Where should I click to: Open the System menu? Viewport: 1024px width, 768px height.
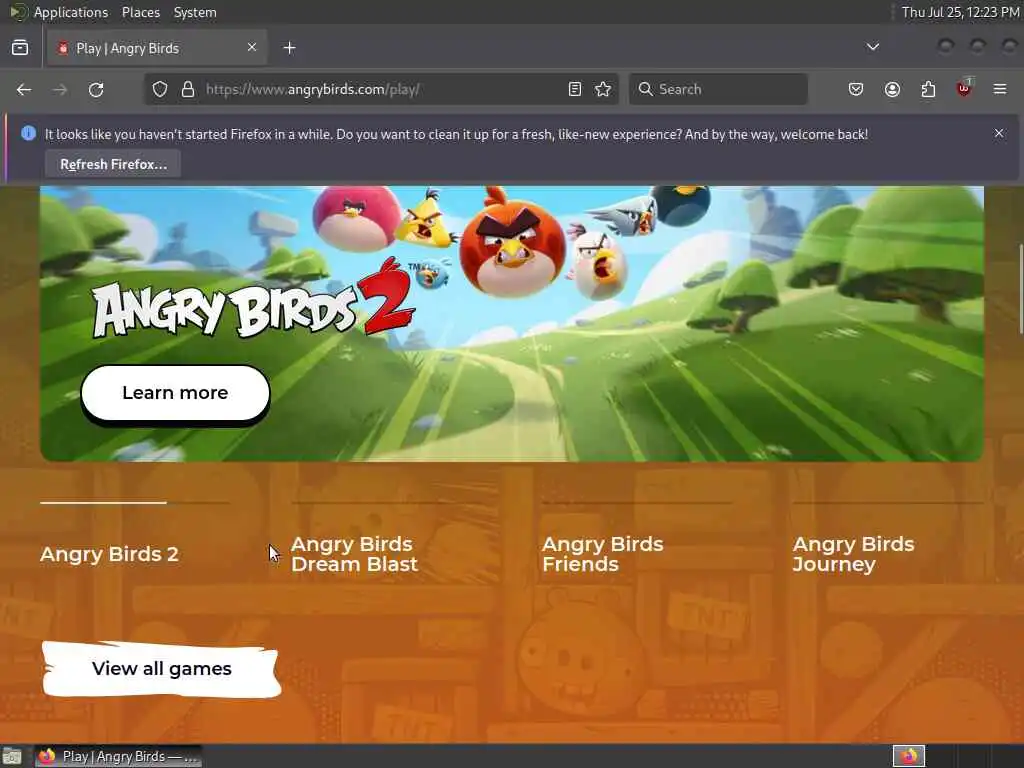[195, 12]
